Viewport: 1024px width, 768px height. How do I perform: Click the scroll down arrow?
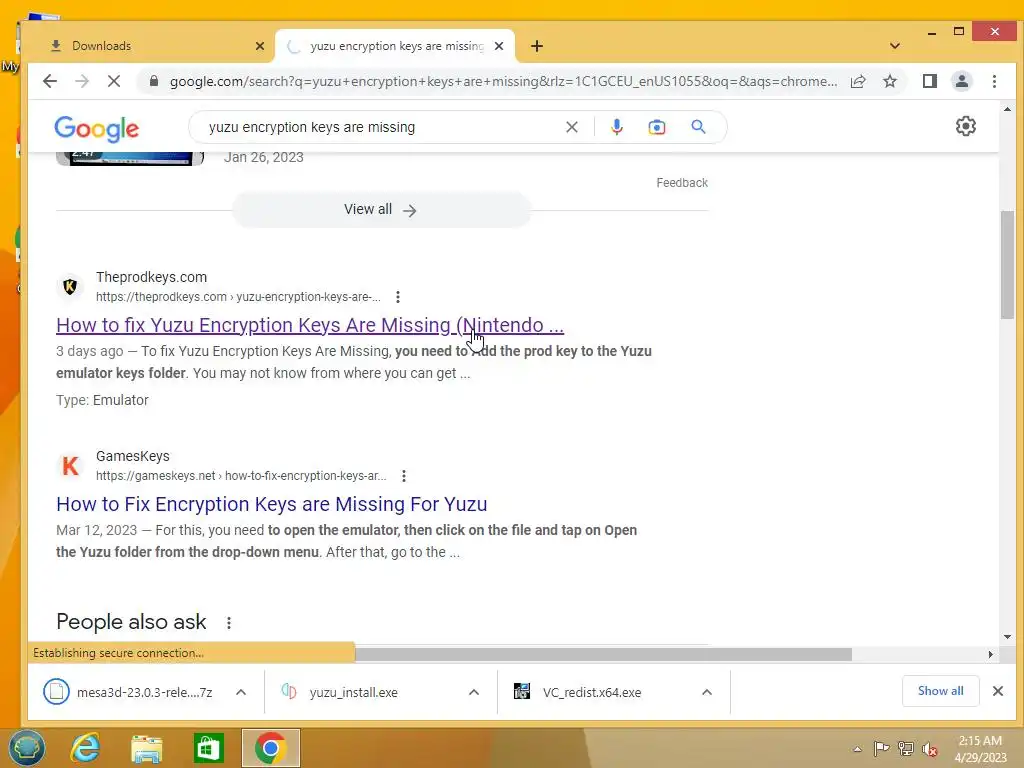point(1007,637)
